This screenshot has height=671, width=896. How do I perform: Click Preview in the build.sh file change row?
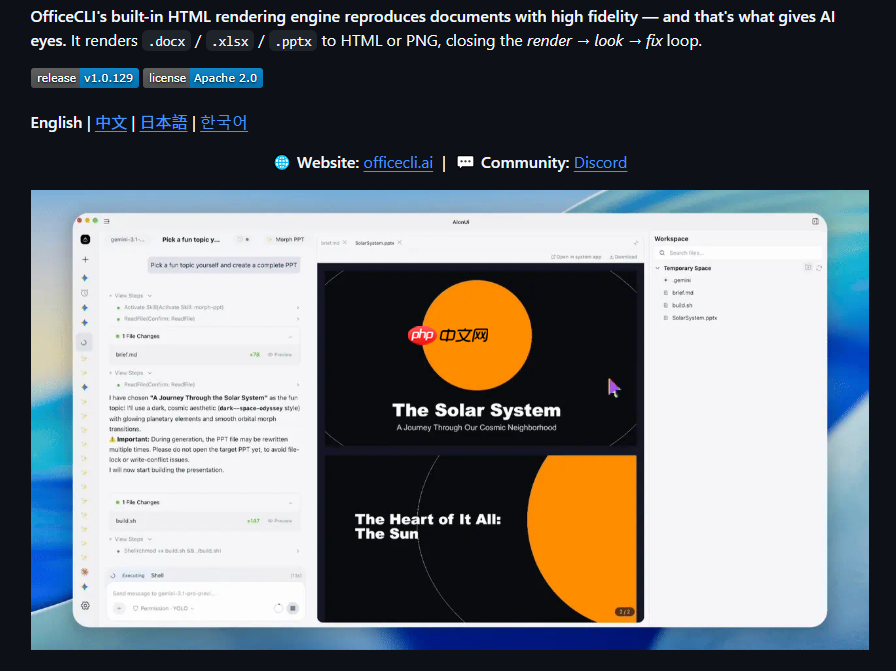pos(280,521)
